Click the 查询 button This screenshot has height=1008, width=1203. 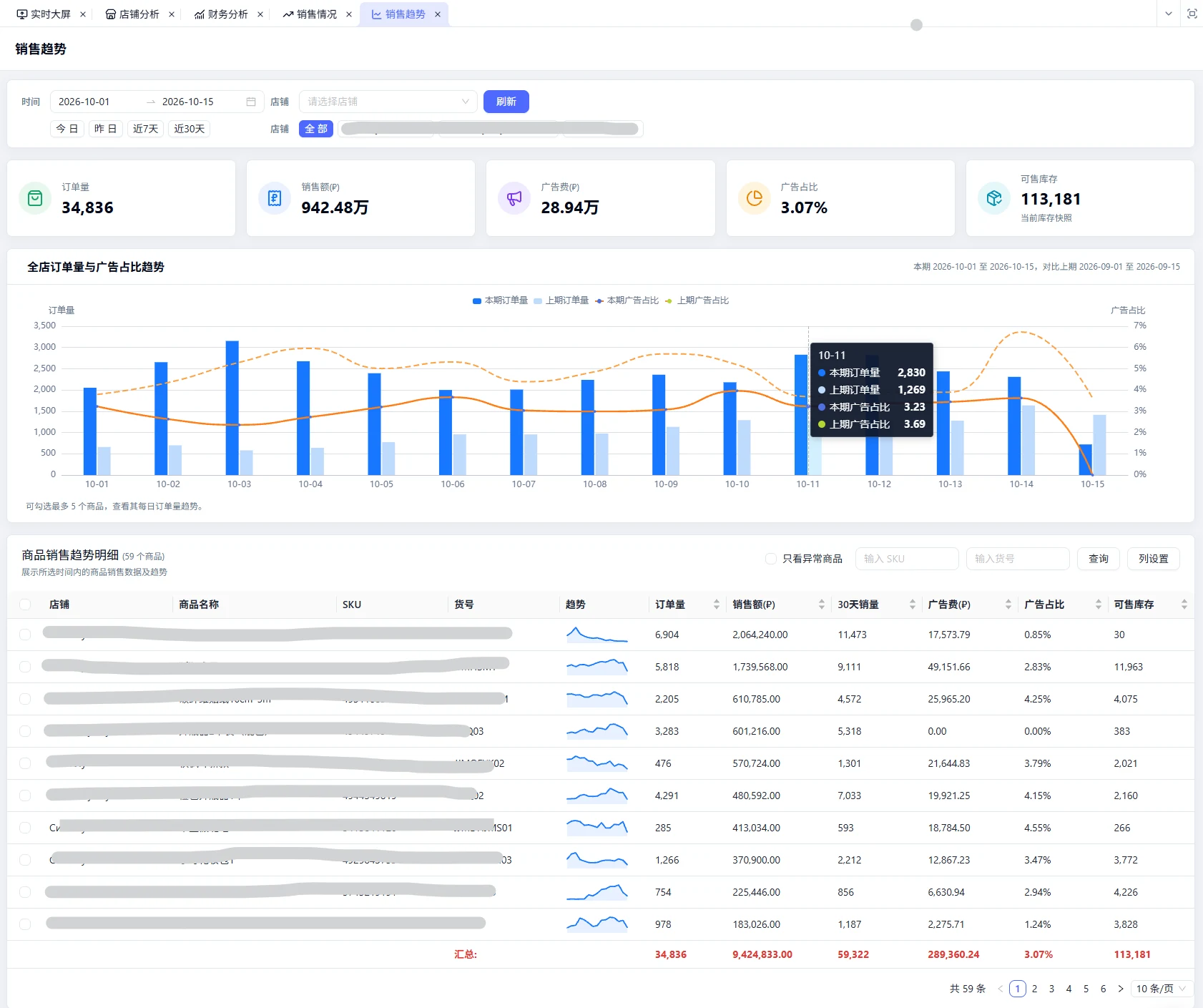[1099, 559]
